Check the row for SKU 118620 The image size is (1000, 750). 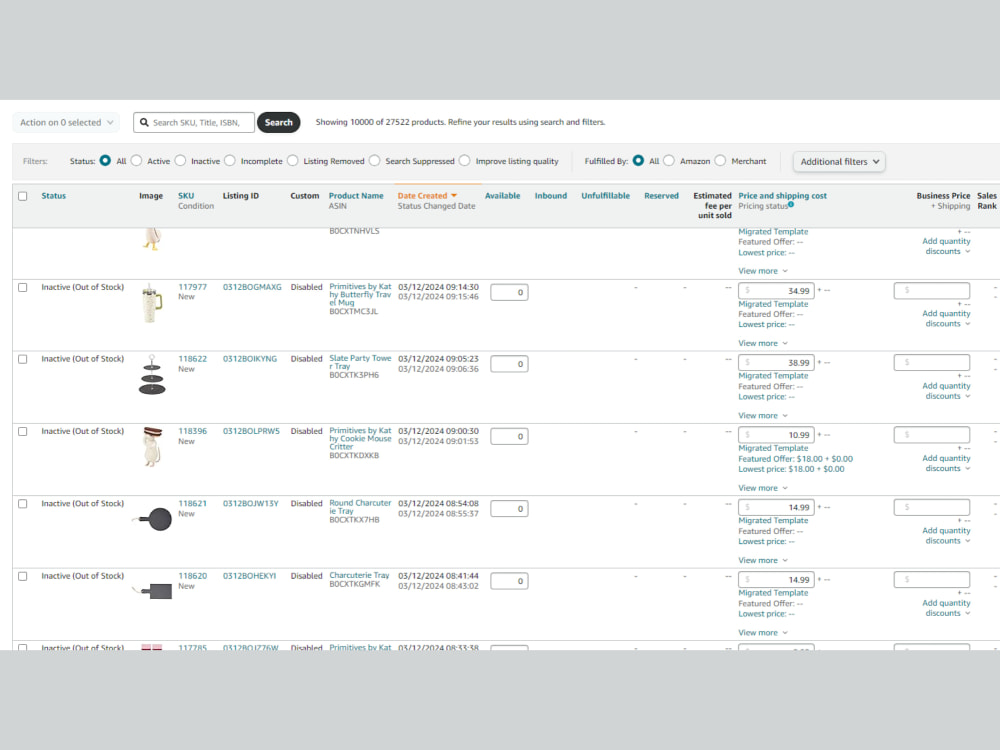pyautogui.click(x=23, y=577)
